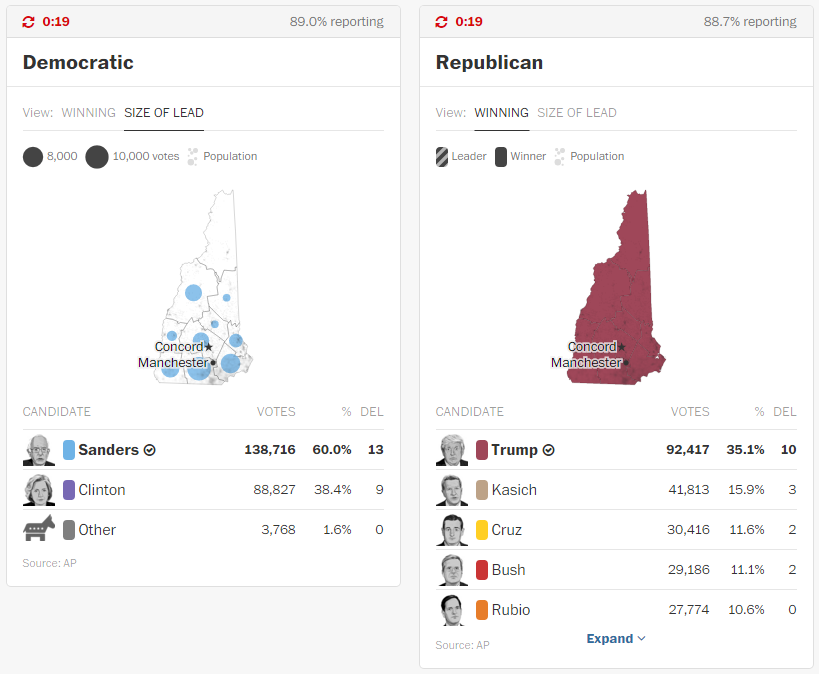Click the refresh icon on the Democratic panel
This screenshot has height=674, width=819.
pos(29,21)
